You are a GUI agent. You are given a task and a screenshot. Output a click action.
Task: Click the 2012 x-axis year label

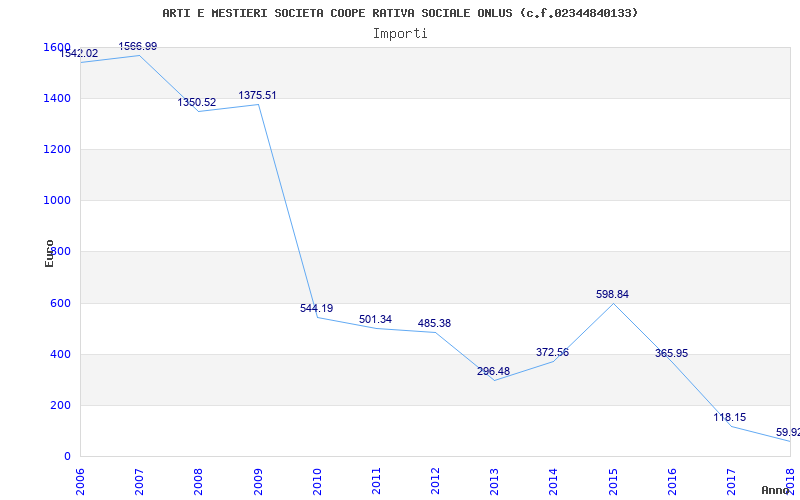click(x=435, y=482)
